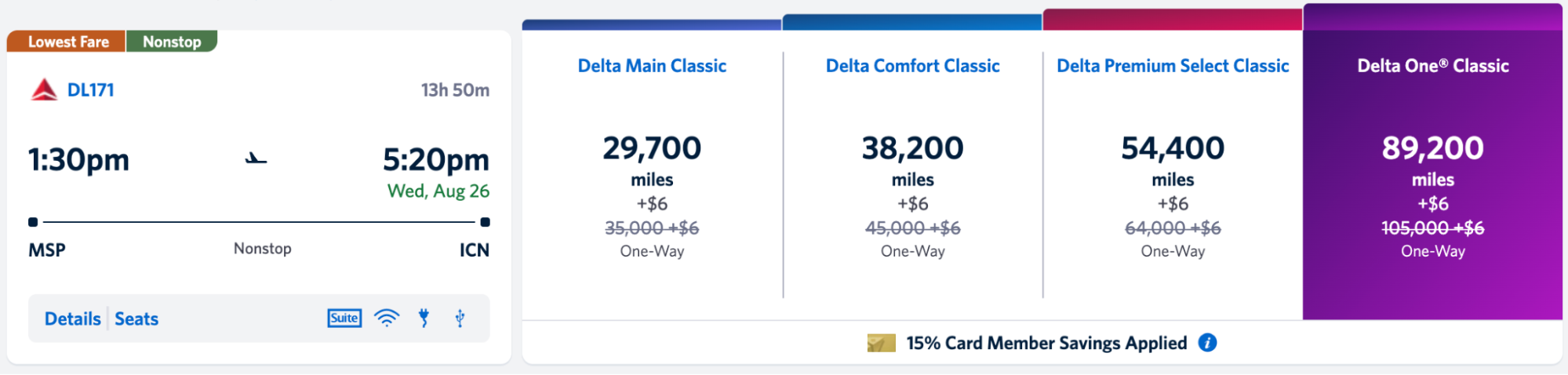This screenshot has width=1568, height=375.
Task: Select Delta Premium Select Classic header
Action: click(x=1173, y=66)
